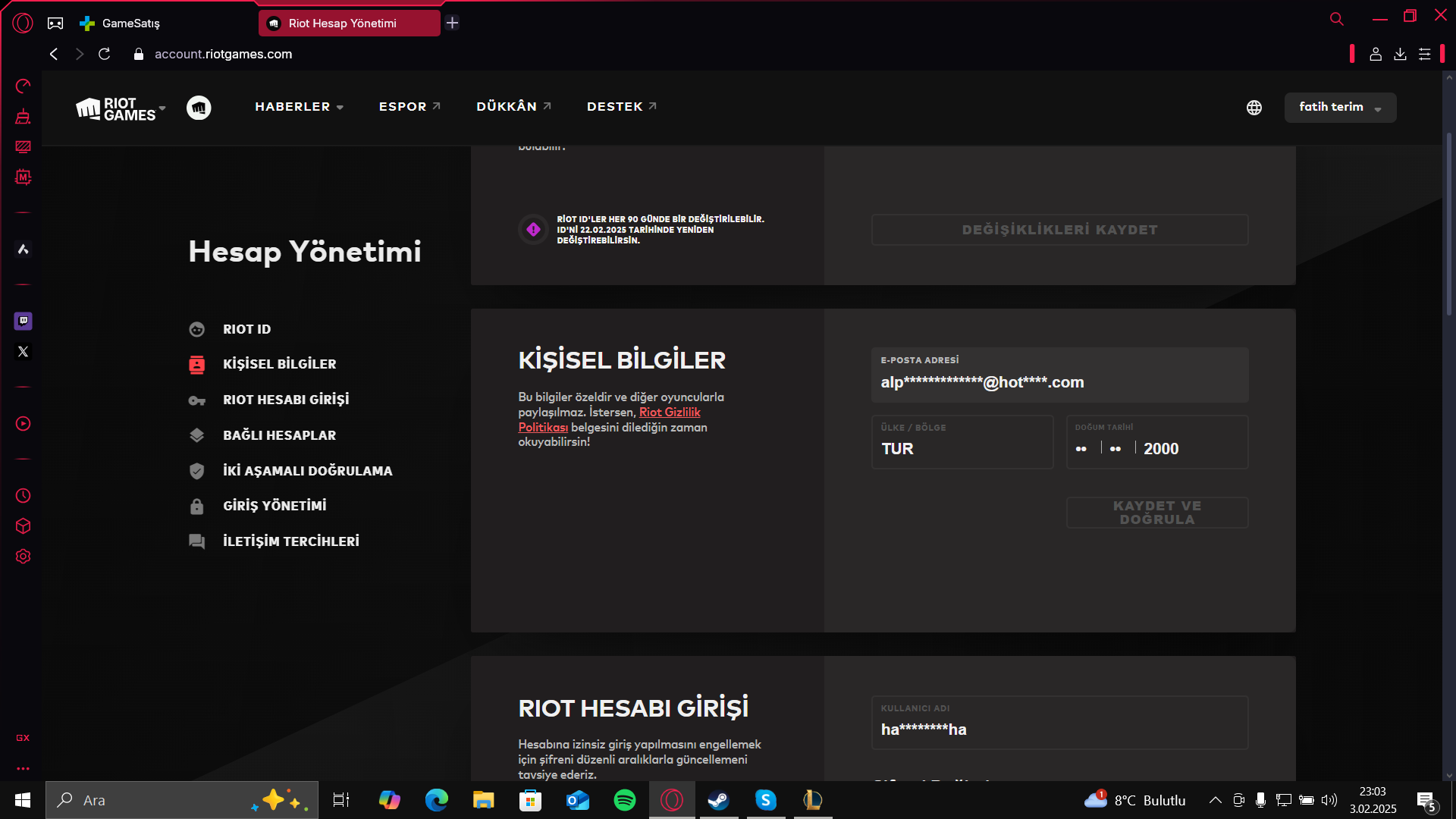1456x819 pixels.
Task: Open Extensions cube icon in the sidebar
Action: [x=23, y=526]
